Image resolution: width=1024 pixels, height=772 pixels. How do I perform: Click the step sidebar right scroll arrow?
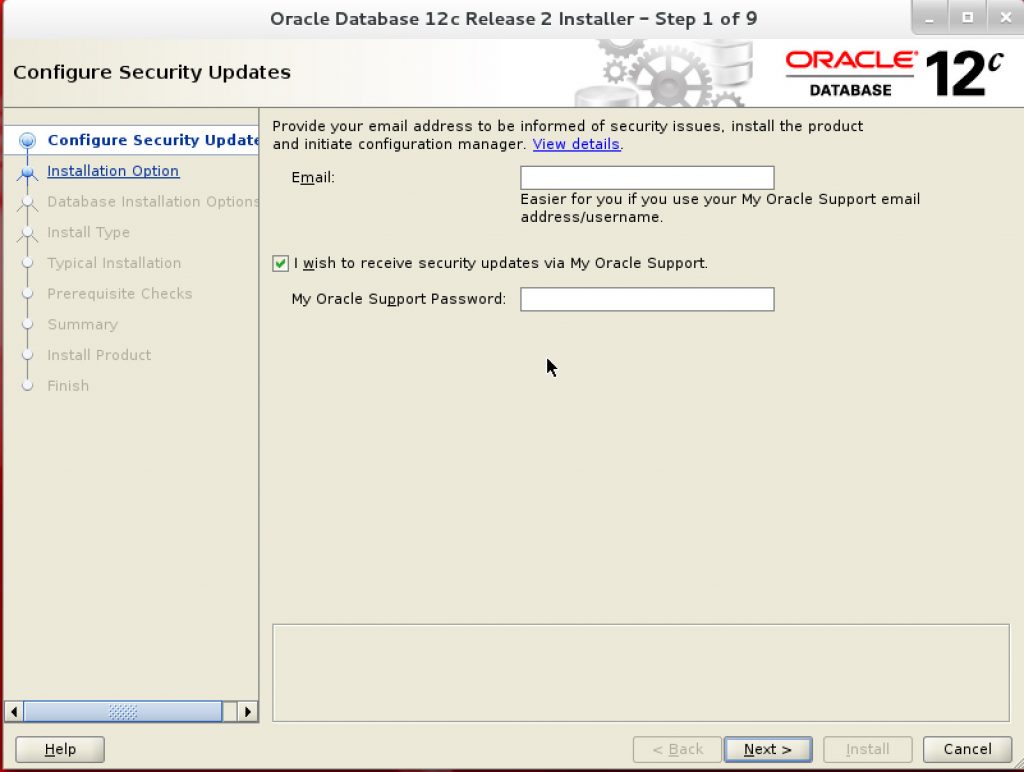point(248,711)
